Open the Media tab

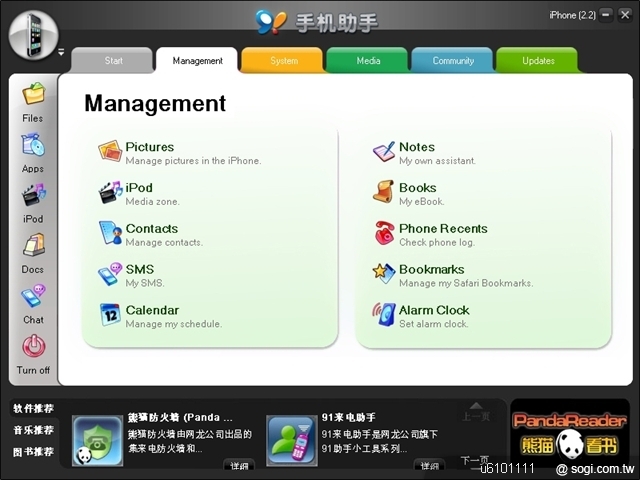(368, 60)
